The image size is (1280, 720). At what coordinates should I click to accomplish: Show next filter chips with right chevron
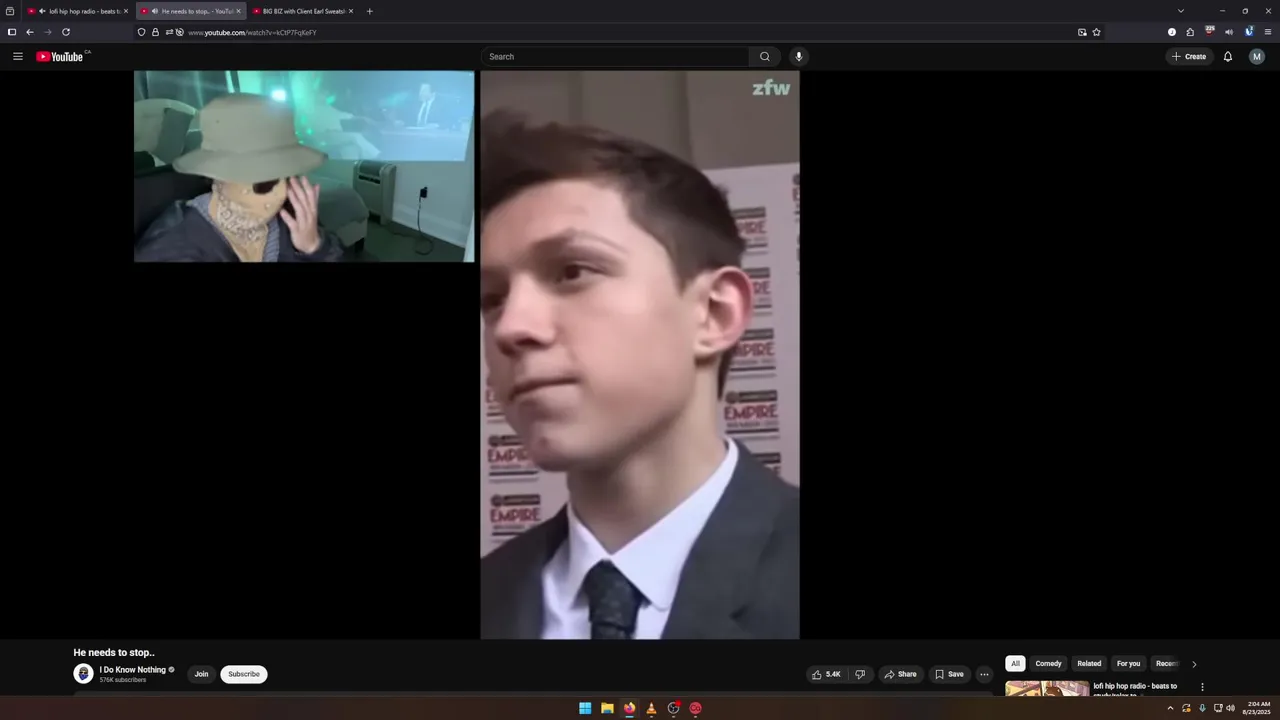tap(1193, 664)
